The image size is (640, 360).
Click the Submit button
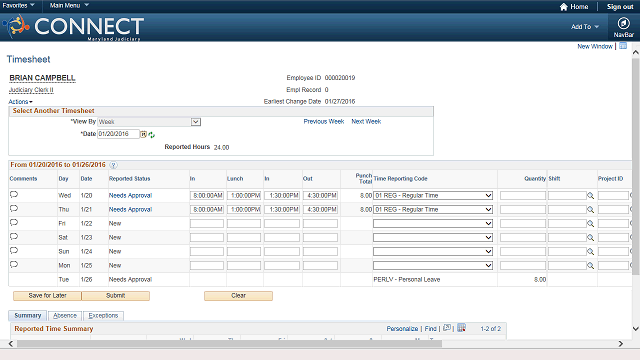(x=116, y=296)
